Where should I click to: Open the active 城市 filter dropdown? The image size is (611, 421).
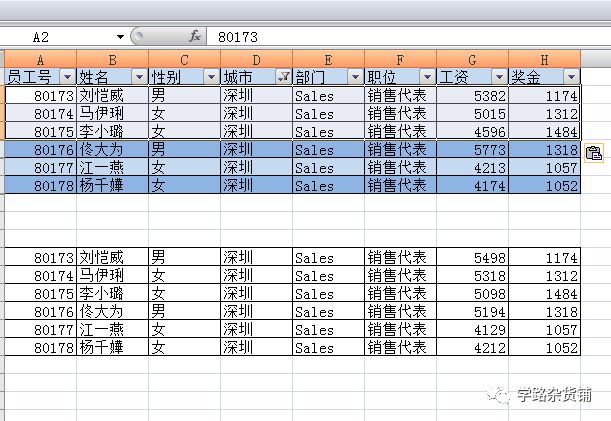coord(283,77)
